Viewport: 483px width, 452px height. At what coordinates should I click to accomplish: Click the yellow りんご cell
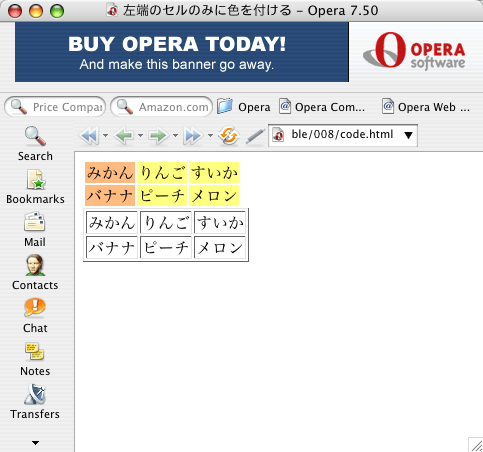[x=162, y=173]
